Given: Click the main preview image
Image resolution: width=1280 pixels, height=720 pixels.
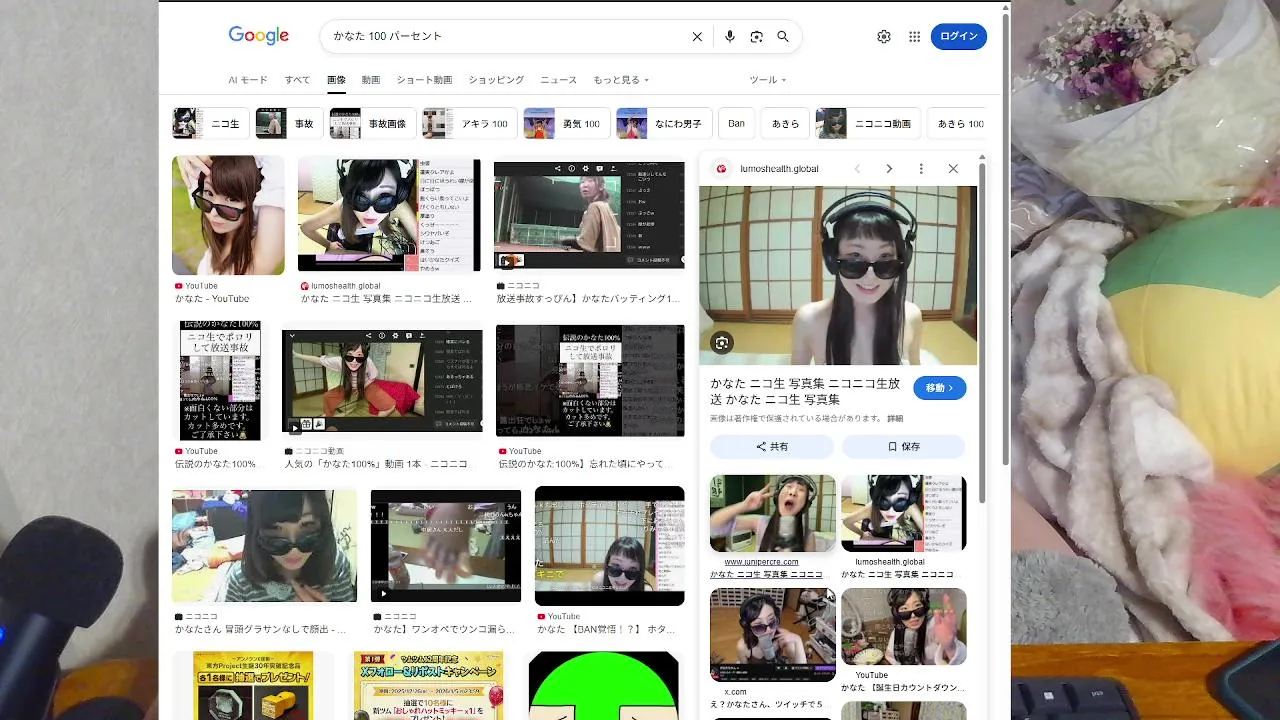Looking at the screenshot, I should (838, 275).
